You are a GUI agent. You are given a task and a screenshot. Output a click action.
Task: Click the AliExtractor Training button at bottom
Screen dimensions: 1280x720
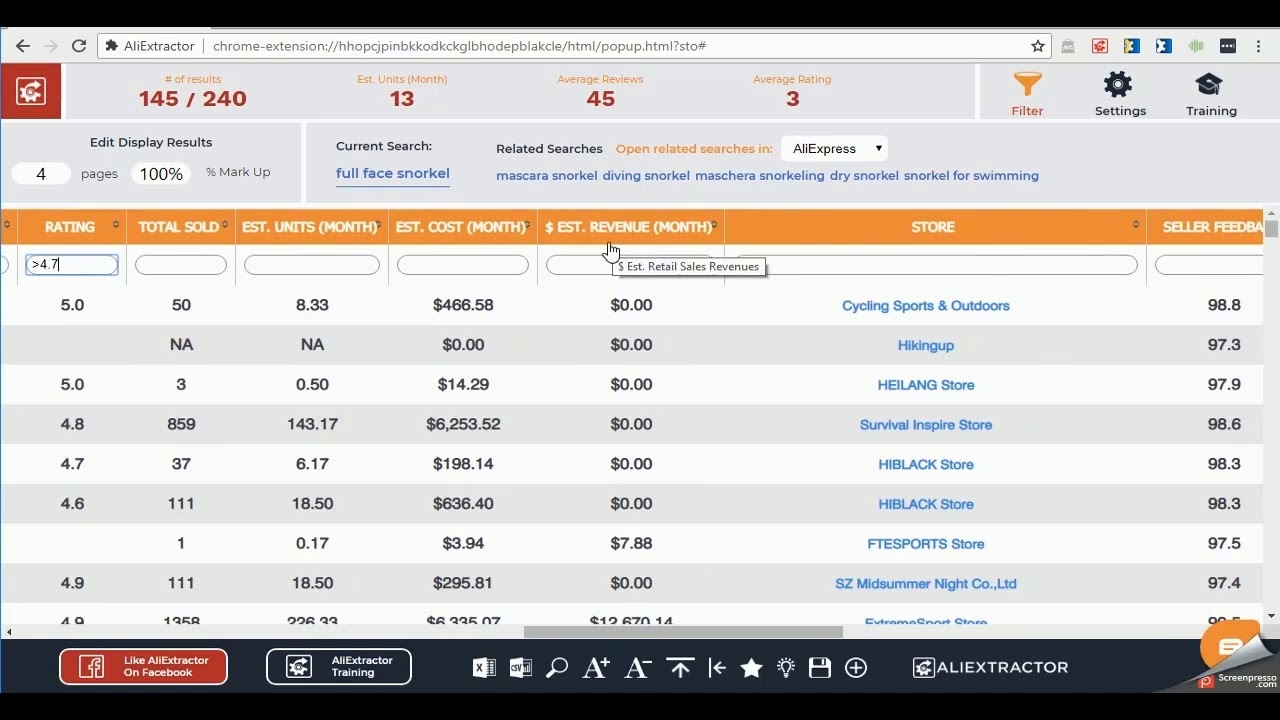338,667
